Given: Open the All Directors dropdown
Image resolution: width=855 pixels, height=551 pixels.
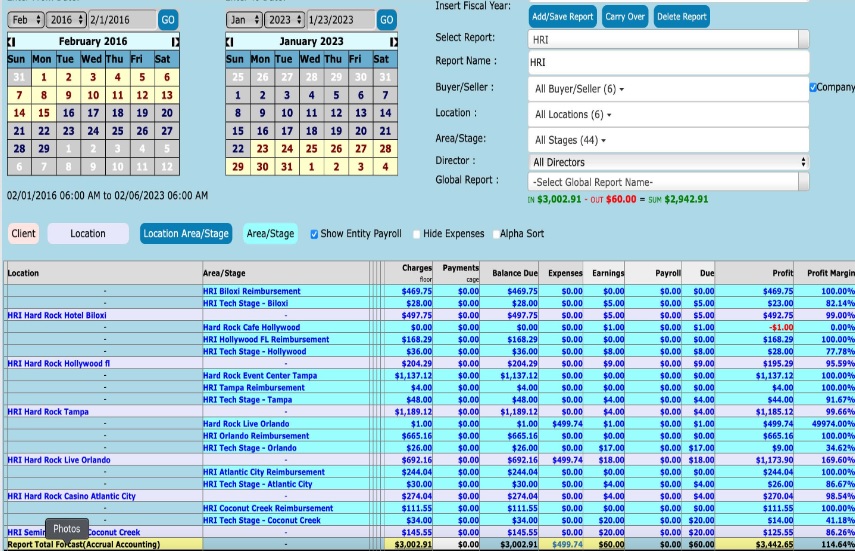Looking at the screenshot, I should pos(668,162).
